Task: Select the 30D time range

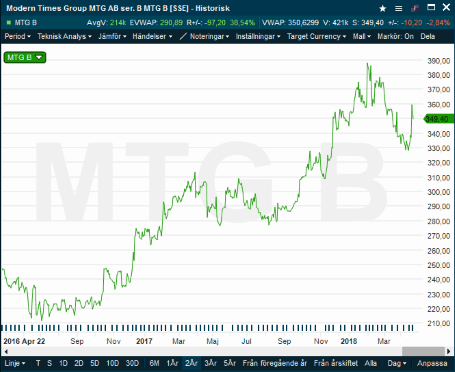Action: (x=132, y=363)
